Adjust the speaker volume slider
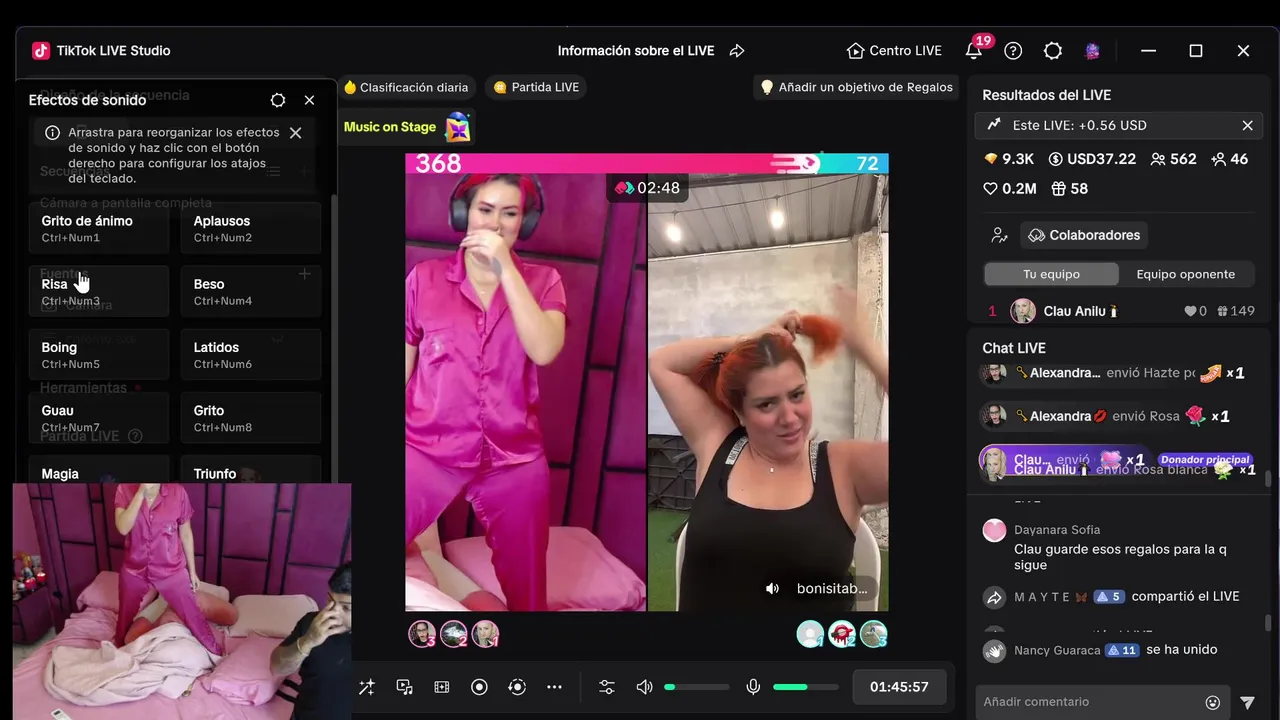 click(697, 687)
